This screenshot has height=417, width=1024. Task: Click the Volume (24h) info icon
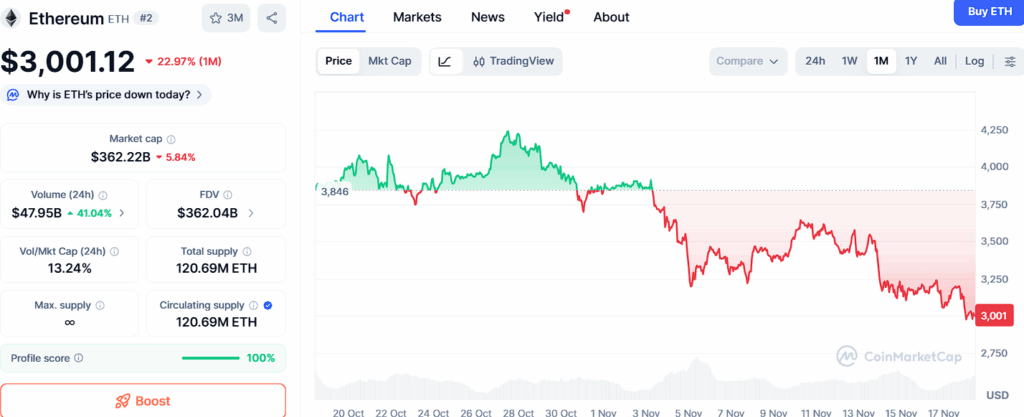click(x=103, y=196)
